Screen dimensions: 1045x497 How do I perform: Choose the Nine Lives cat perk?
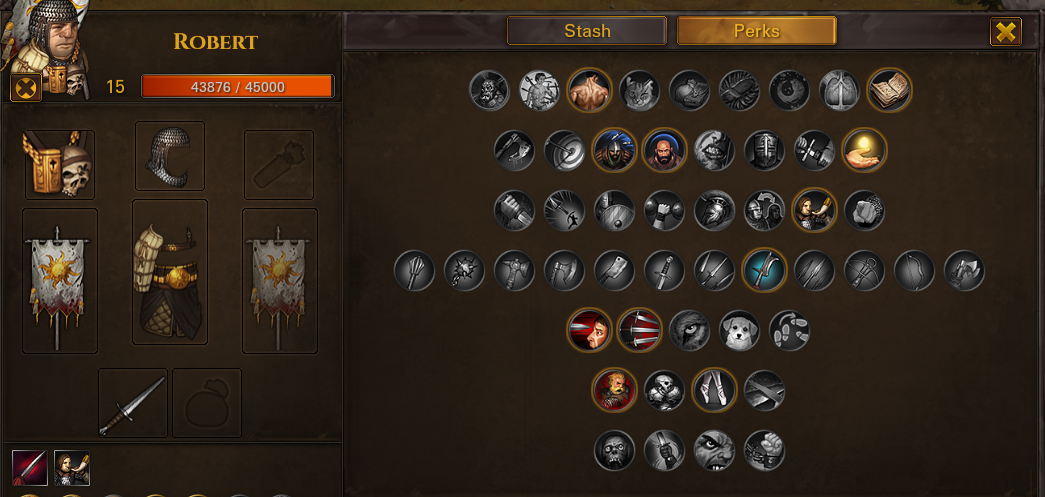pyautogui.click(x=639, y=91)
